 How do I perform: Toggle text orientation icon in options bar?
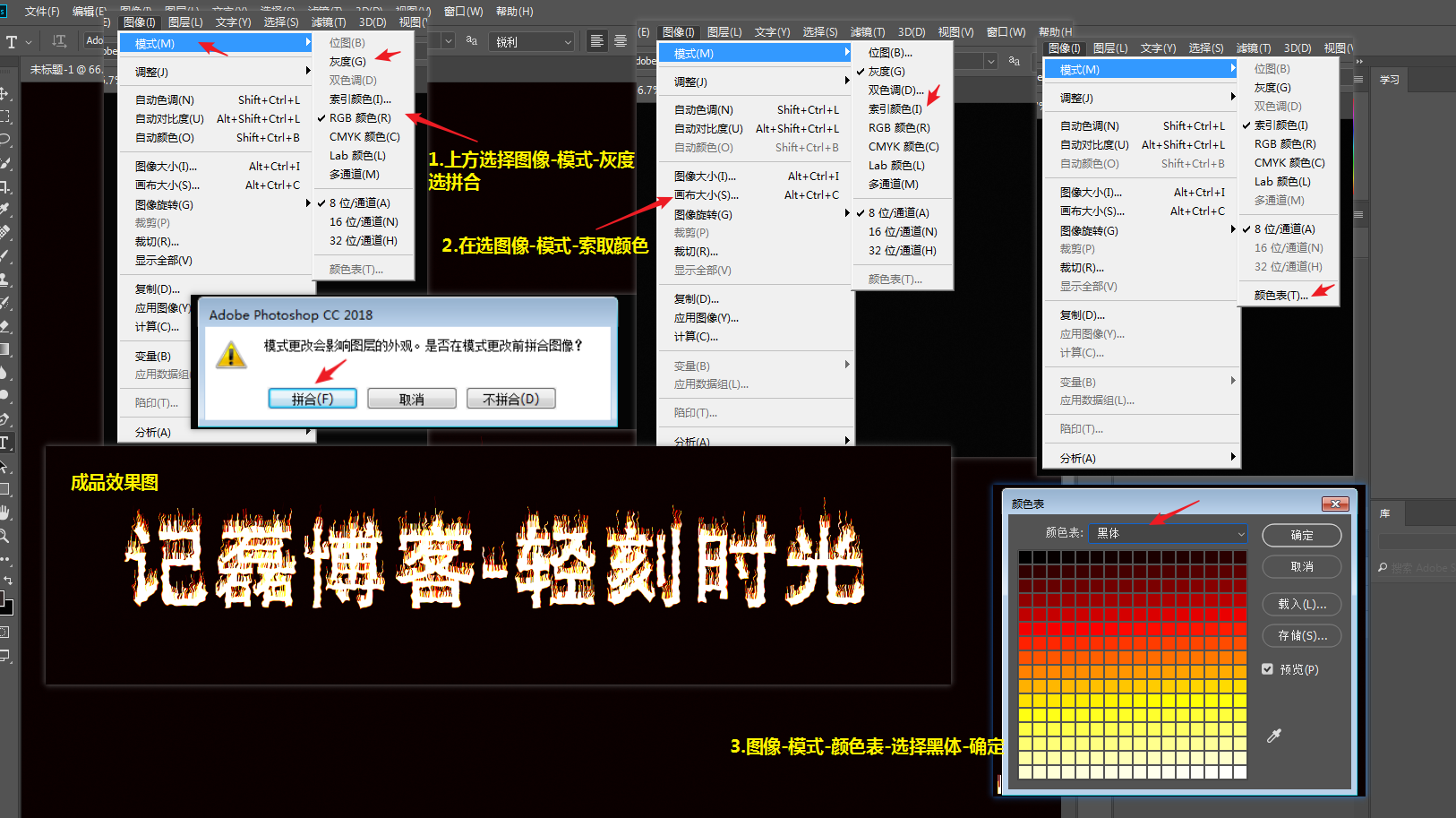(x=59, y=41)
